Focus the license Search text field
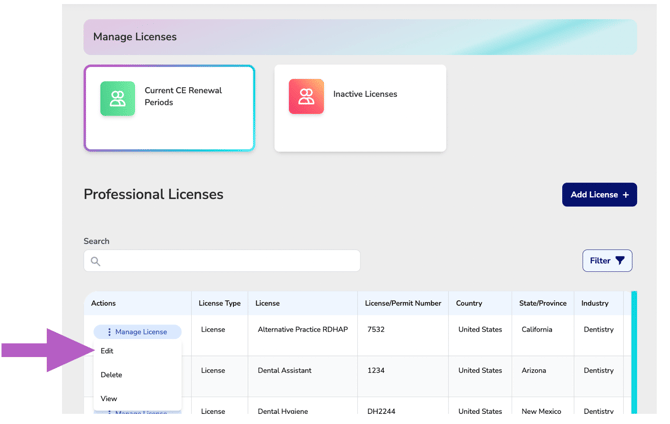 pyautogui.click(x=230, y=261)
